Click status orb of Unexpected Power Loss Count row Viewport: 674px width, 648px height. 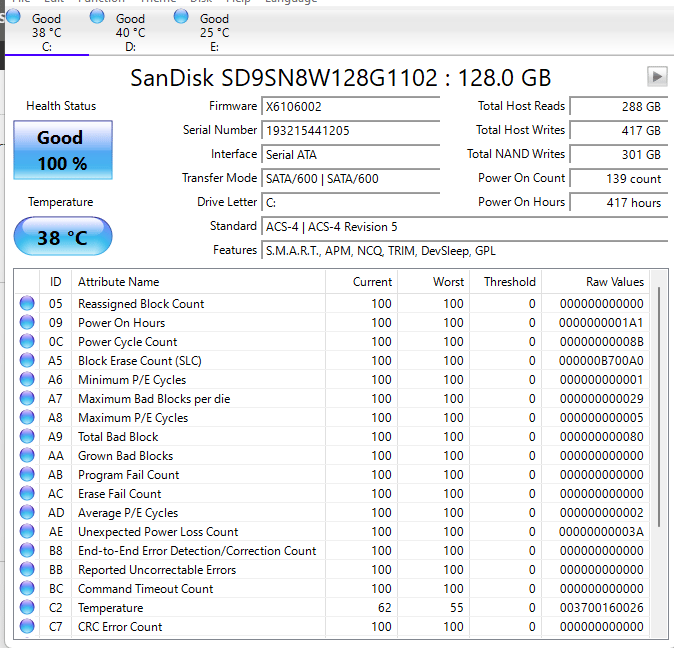27,531
